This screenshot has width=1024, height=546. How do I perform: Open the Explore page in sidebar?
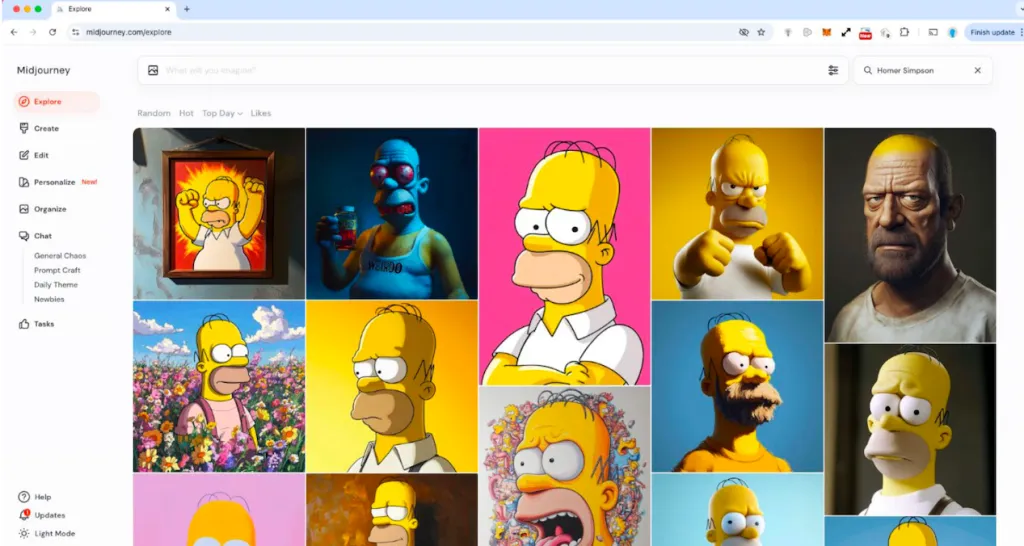click(x=47, y=102)
